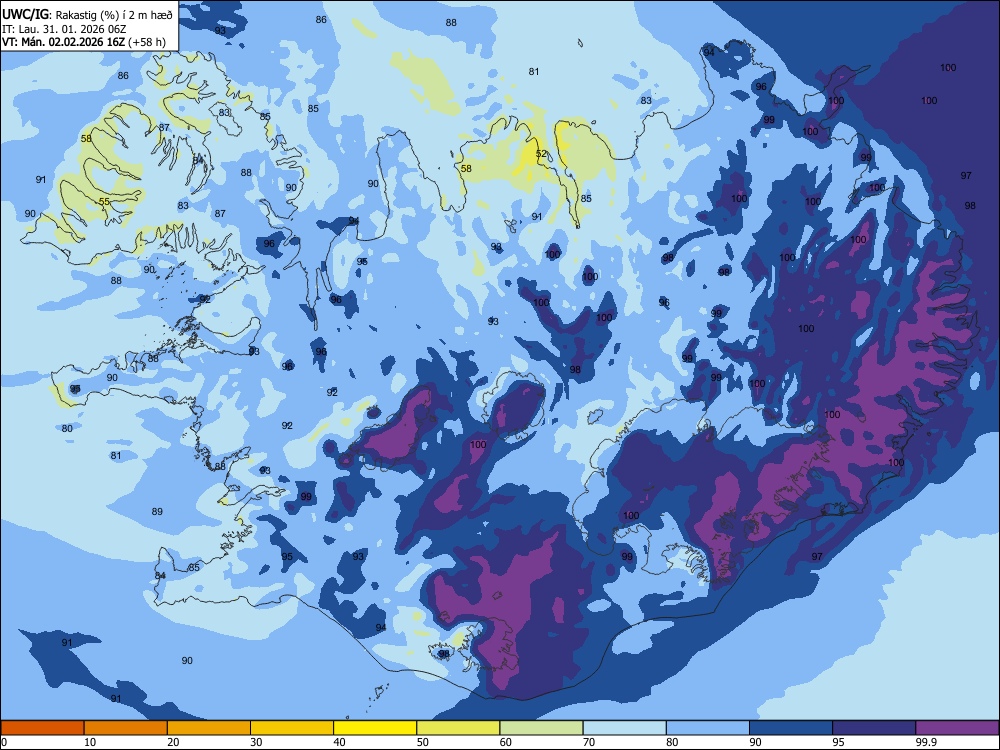This screenshot has width=1000, height=750.
Task: Click the humidity value 55 on the map
Action: click(104, 202)
